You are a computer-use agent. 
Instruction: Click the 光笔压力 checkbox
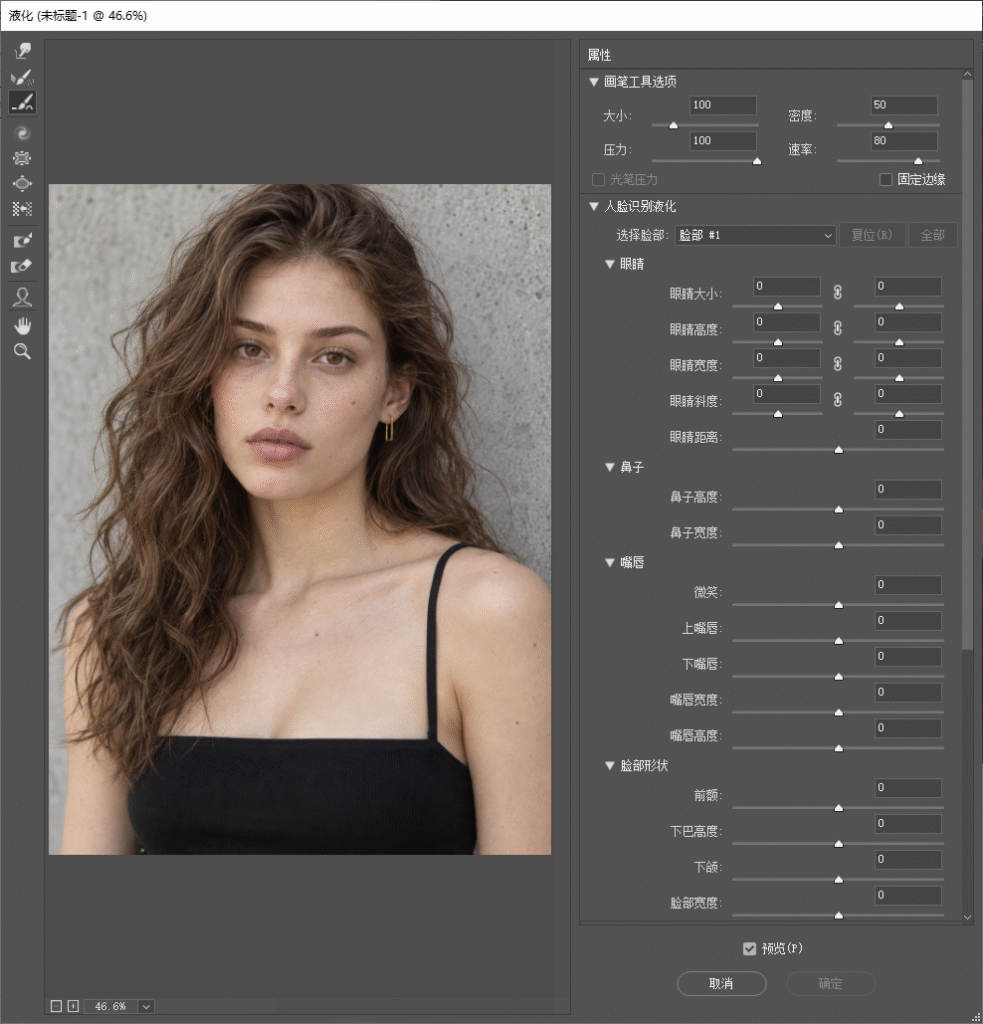(x=598, y=180)
